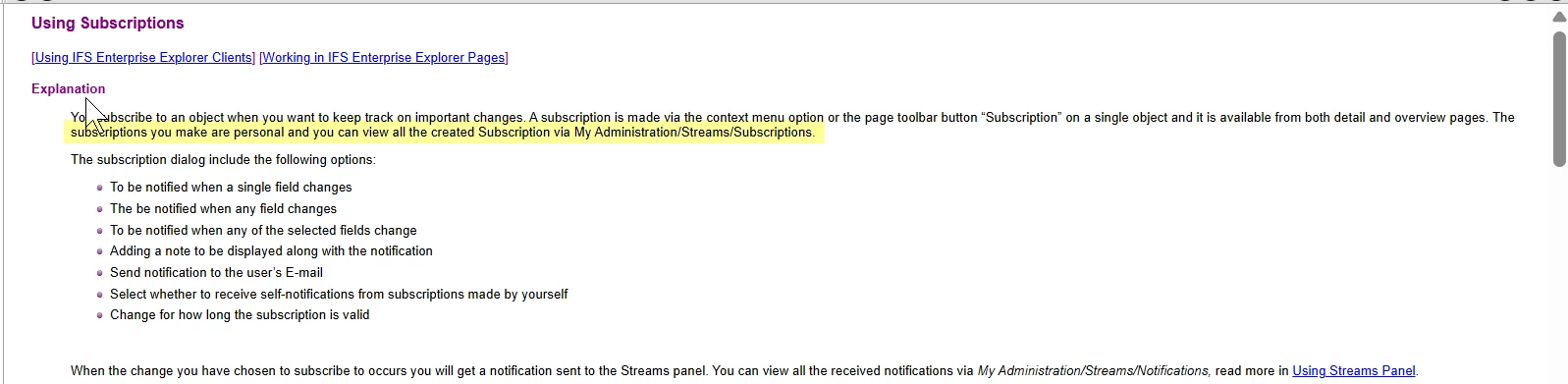
Task: Click the vertical scrollbar thumb
Action: tap(1559, 98)
